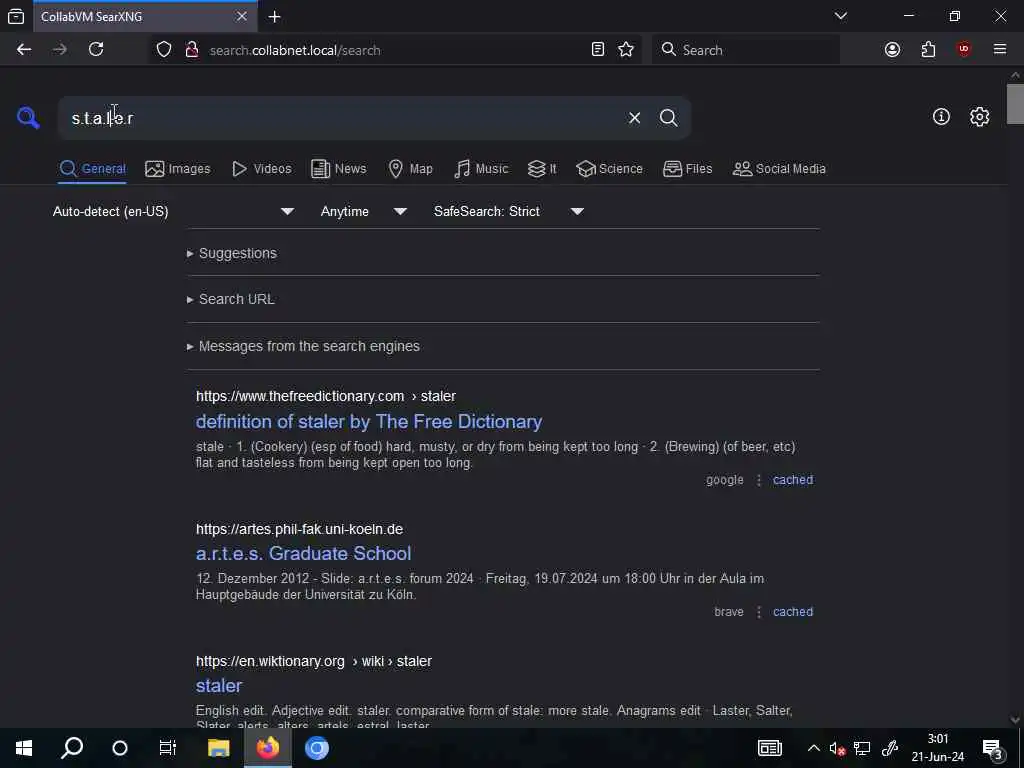Switch to the Images category

click(x=178, y=168)
